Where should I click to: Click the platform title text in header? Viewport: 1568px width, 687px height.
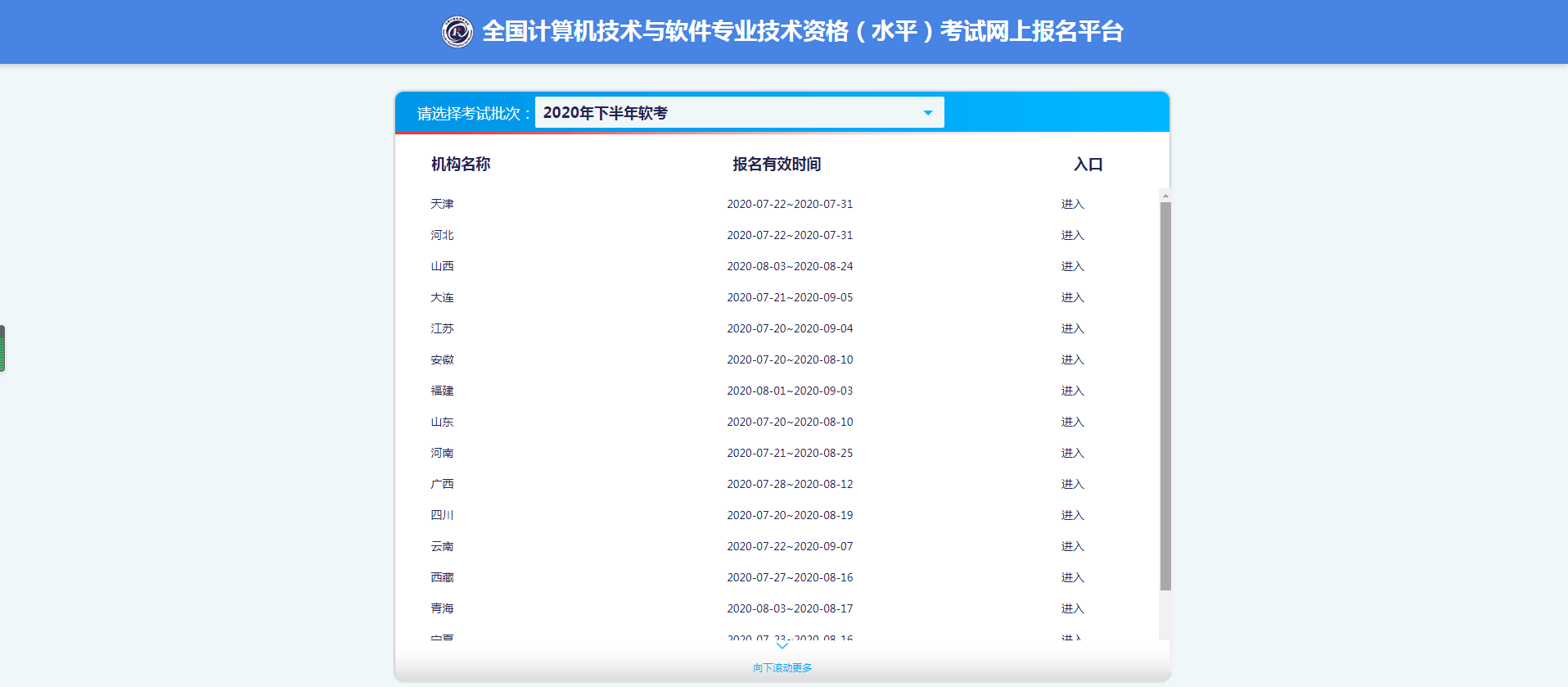click(803, 31)
